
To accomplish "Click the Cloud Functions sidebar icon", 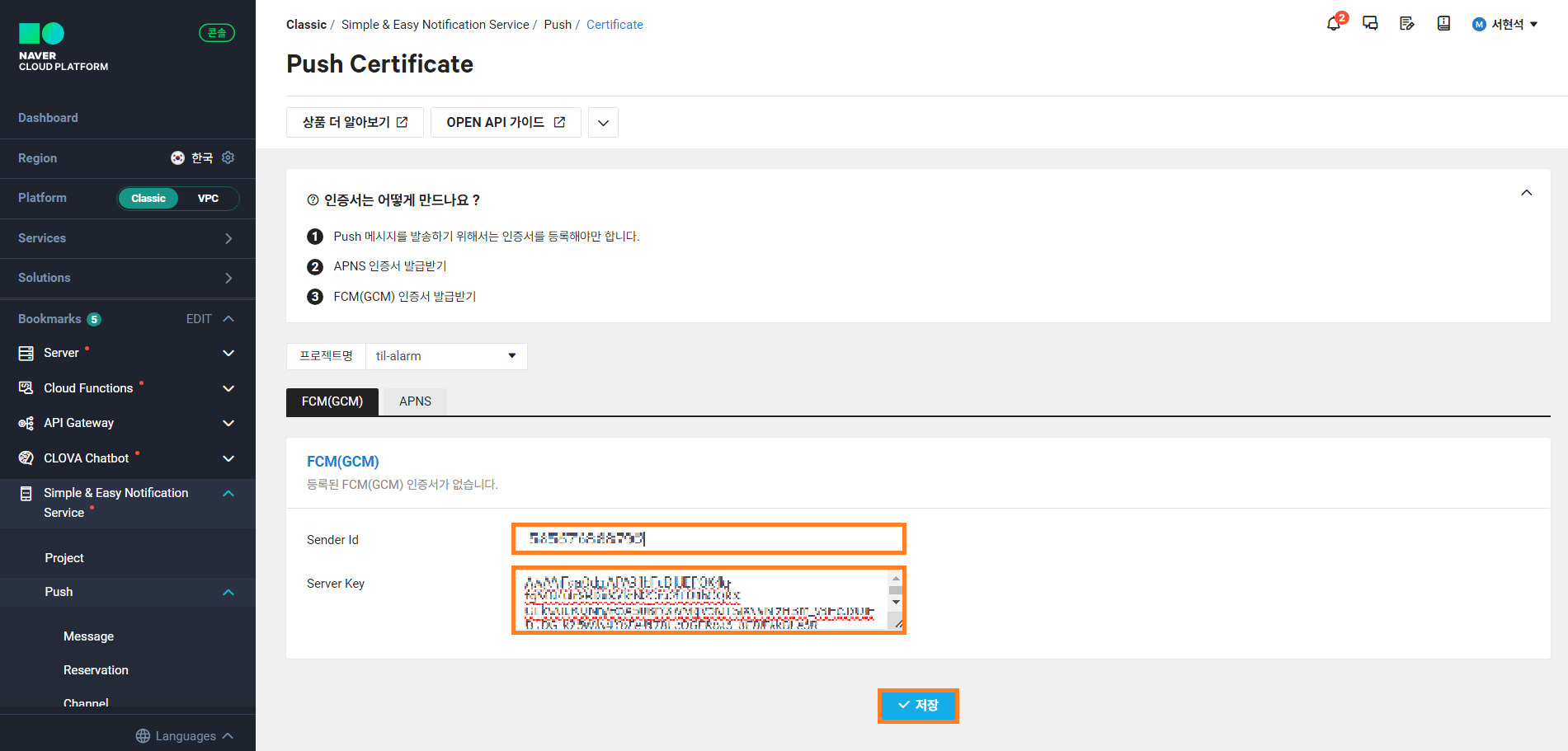I will coord(26,387).
